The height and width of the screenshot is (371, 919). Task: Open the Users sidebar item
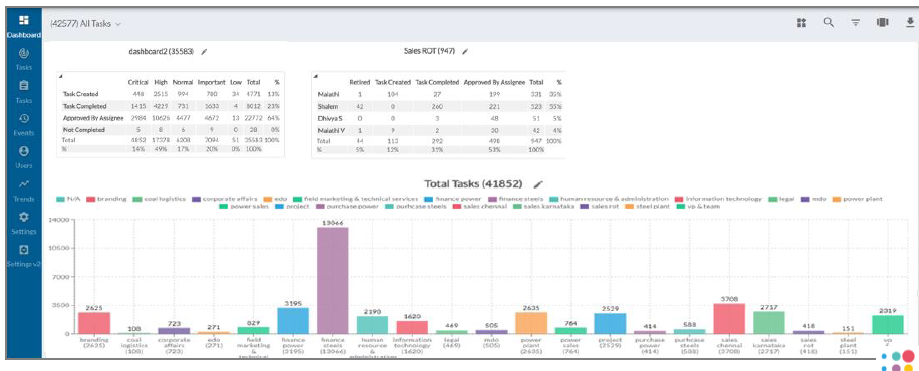coord(23,157)
